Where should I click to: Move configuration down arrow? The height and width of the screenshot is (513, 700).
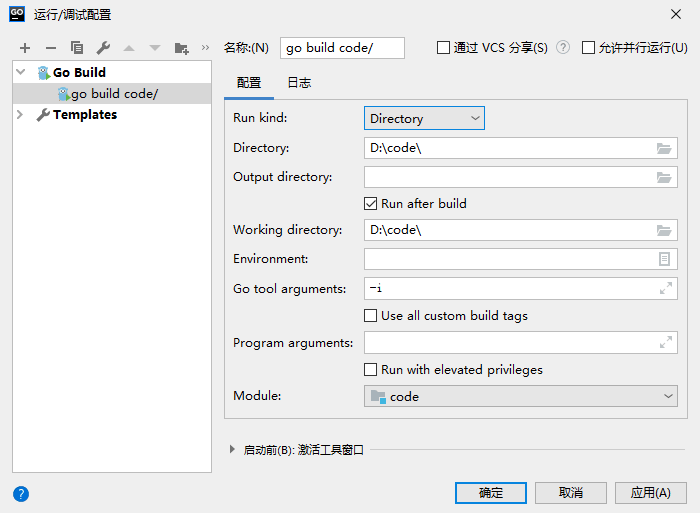(155, 48)
